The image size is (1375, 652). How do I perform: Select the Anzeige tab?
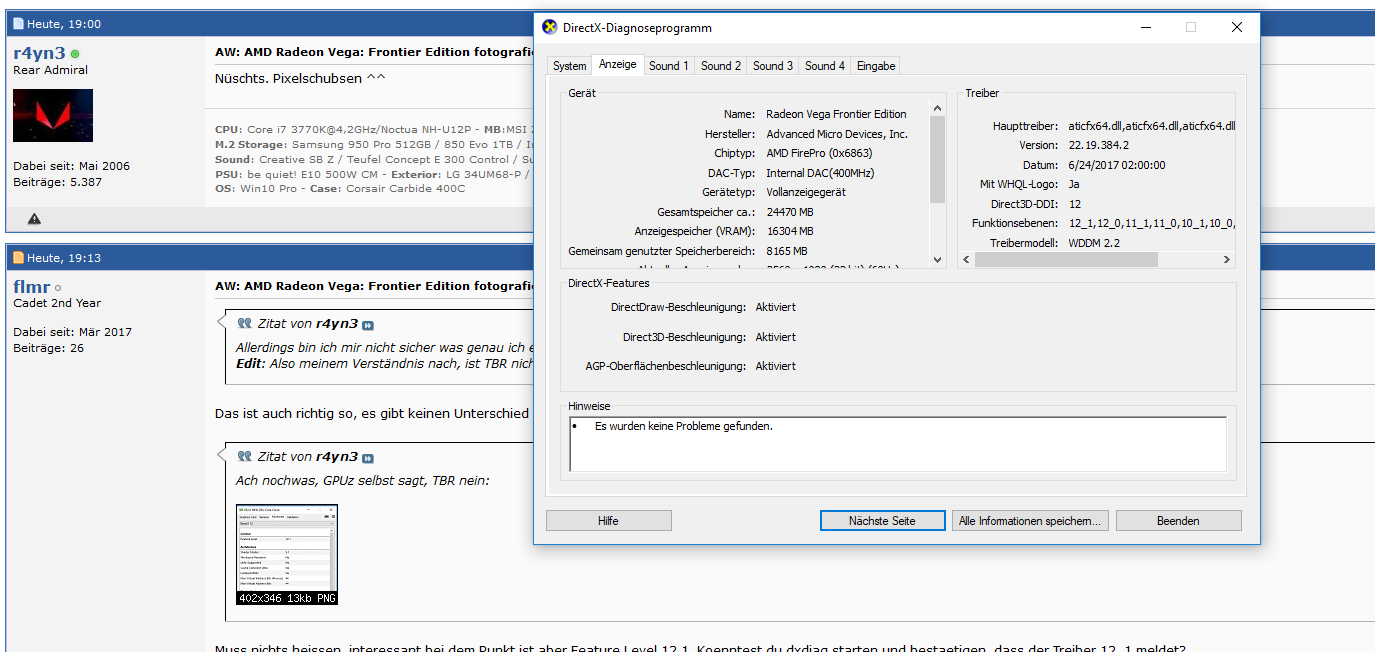point(617,64)
